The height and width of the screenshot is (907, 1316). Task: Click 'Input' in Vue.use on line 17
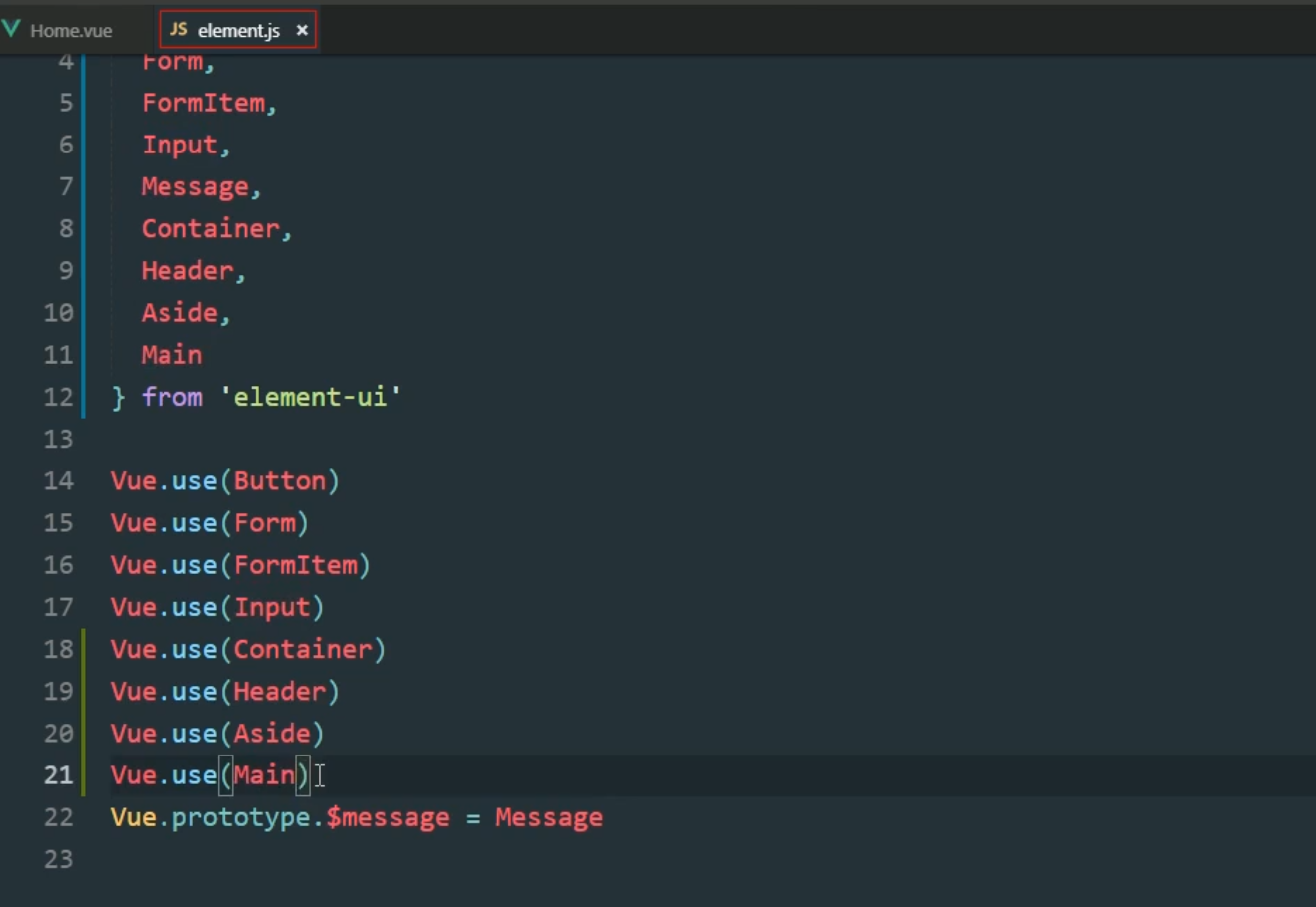pos(272,606)
